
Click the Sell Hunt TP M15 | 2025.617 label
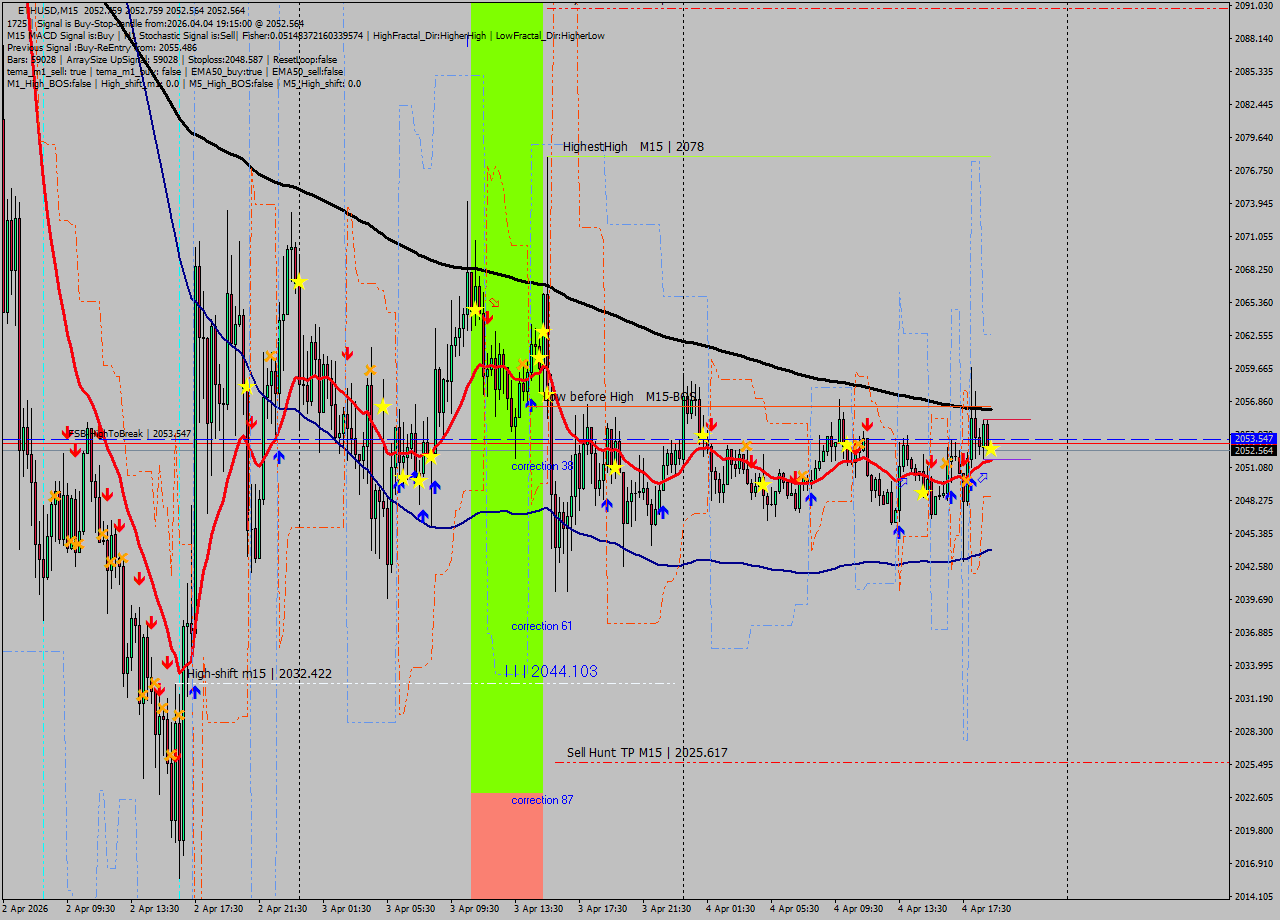[647, 753]
